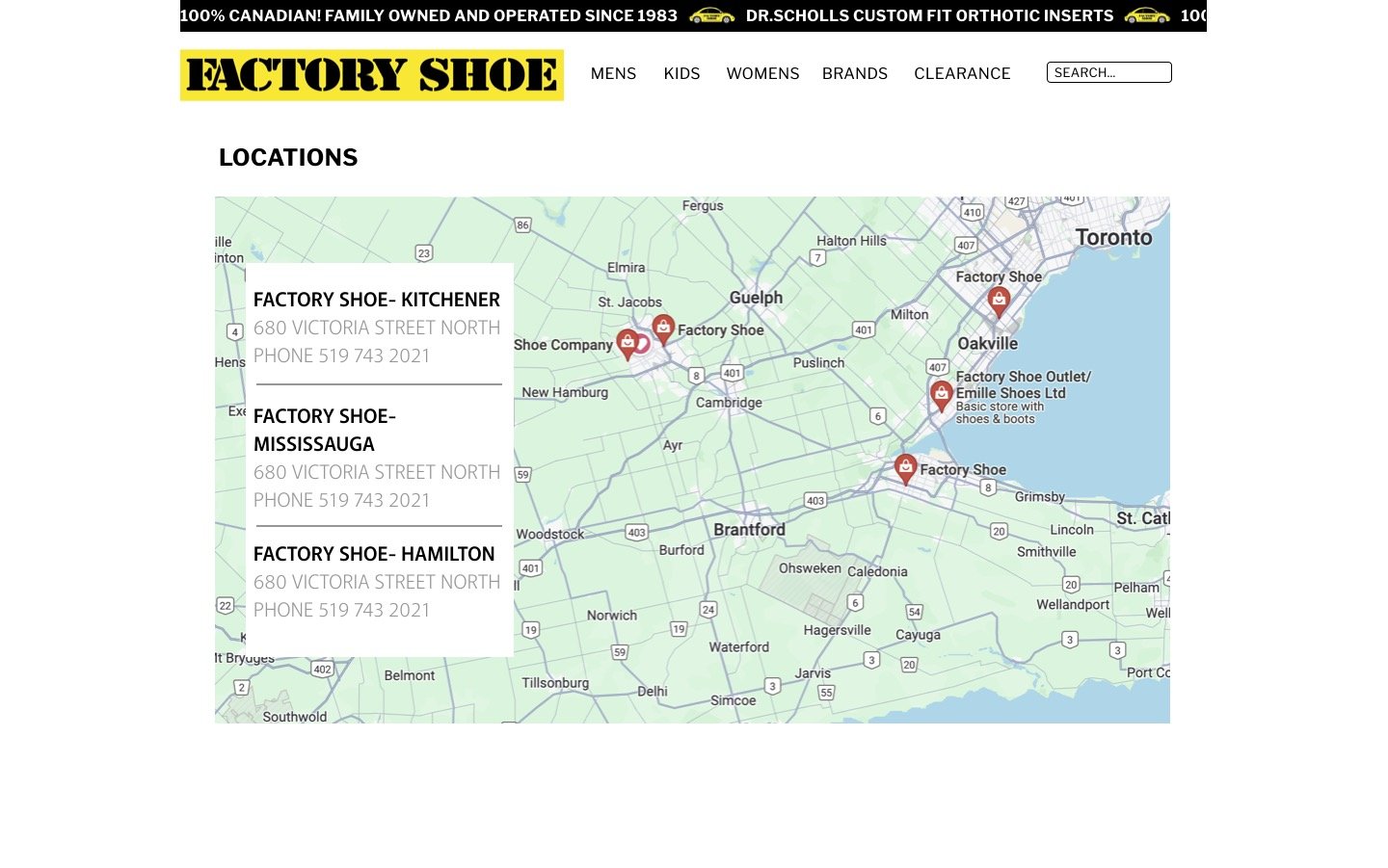Image resolution: width=1388 pixels, height=868 pixels.
Task: Click the Kitchener address 680 Victoria Street North
Action: 377,328
